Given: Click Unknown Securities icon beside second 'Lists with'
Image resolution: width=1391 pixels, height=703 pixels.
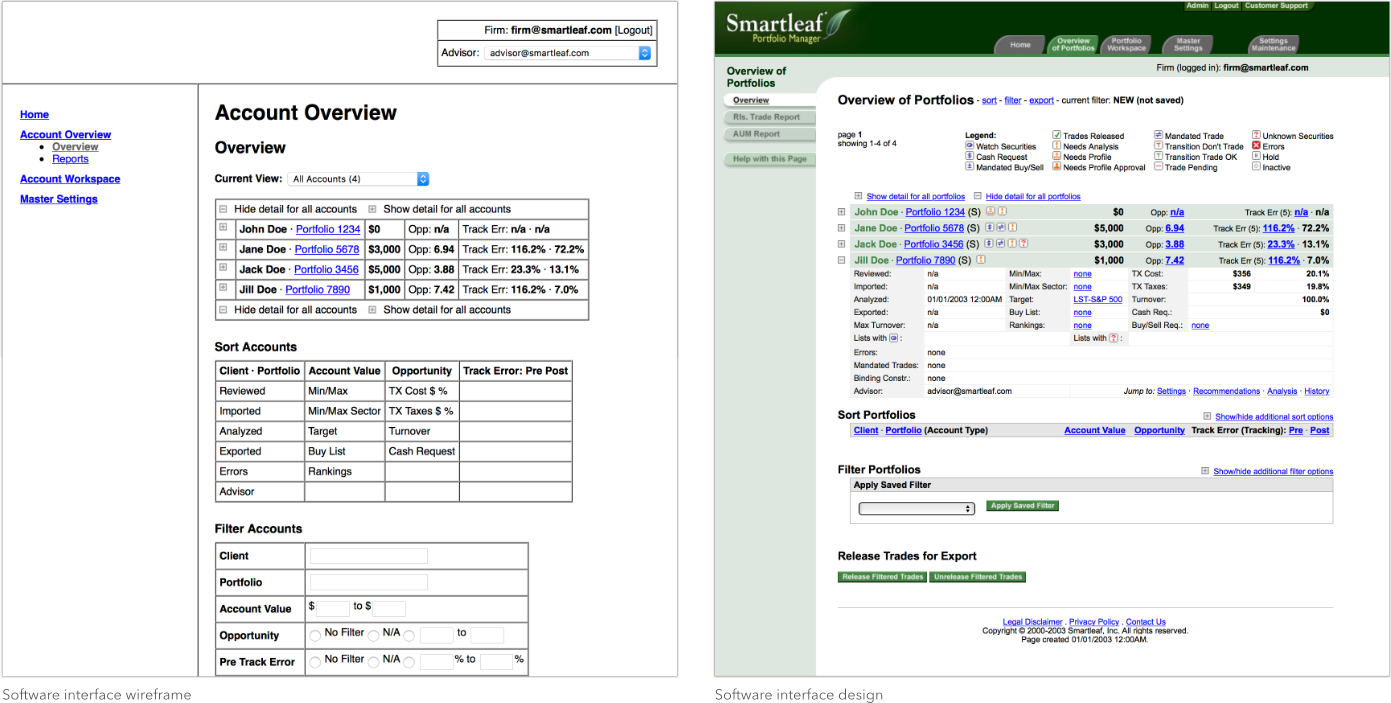Looking at the screenshot, I should coord(1113,338).
